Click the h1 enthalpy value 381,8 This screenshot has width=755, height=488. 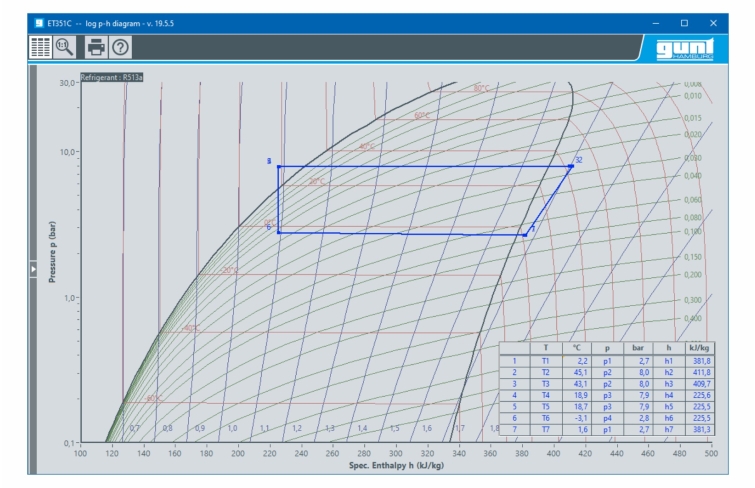[700, 360]
